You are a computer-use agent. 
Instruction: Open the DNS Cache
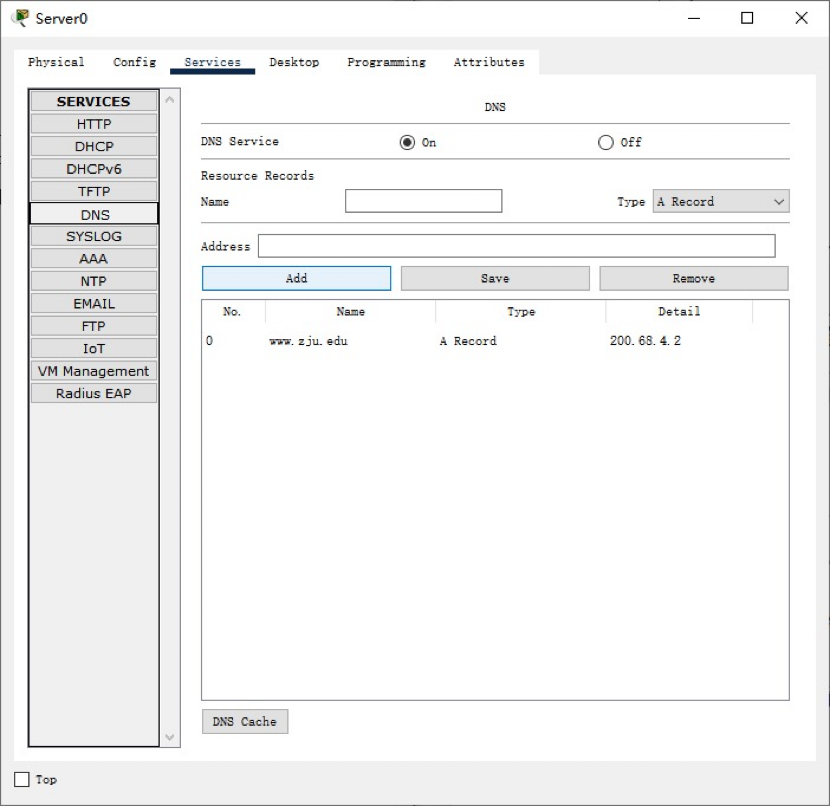244,722
